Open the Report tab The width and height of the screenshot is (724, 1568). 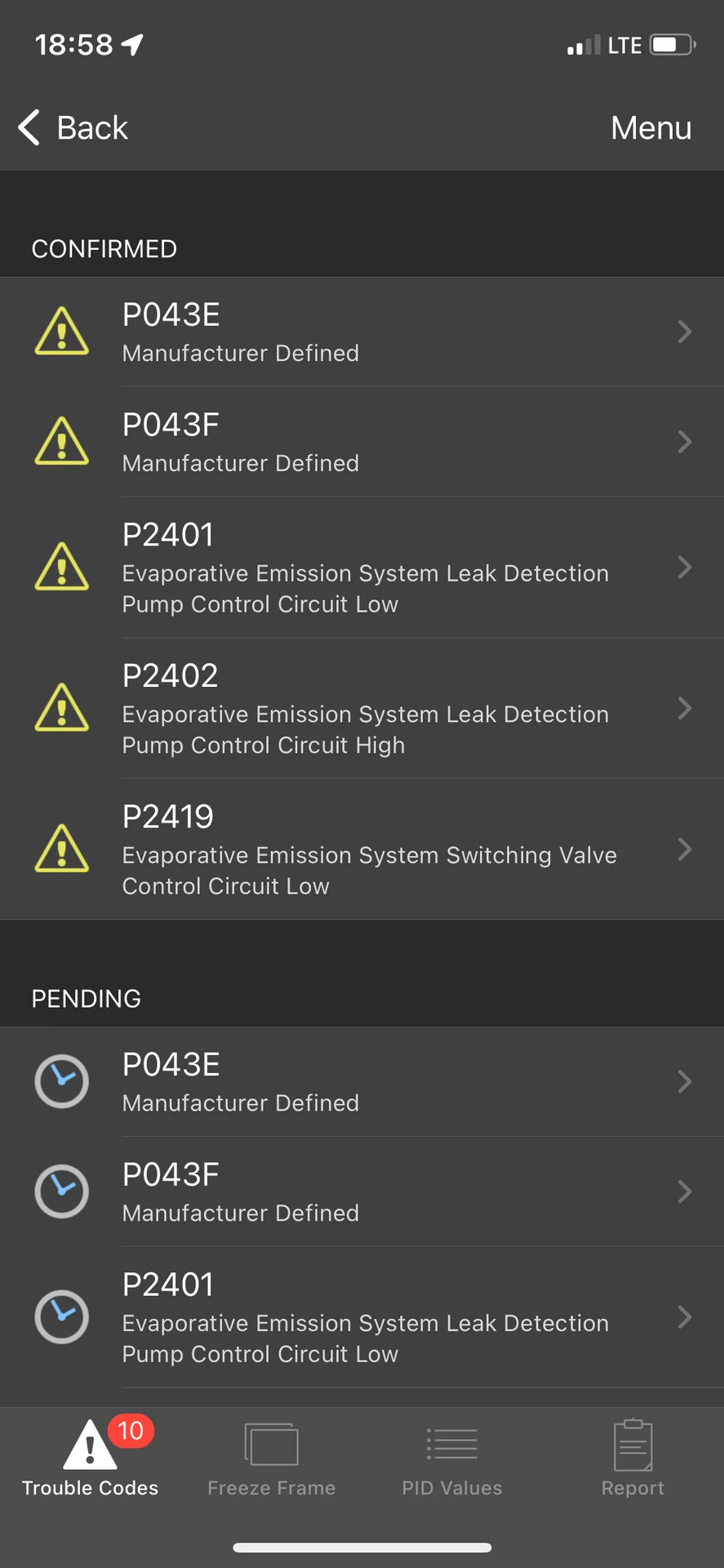pos(633,1459)
